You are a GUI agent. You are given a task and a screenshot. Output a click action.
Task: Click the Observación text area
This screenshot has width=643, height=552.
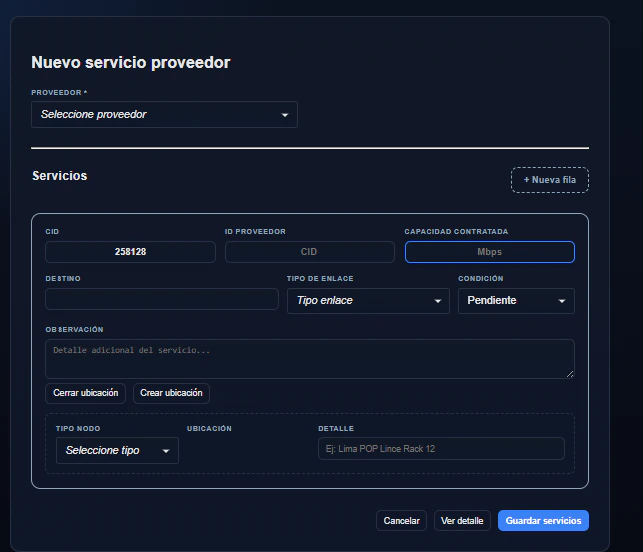pos(310,358)
